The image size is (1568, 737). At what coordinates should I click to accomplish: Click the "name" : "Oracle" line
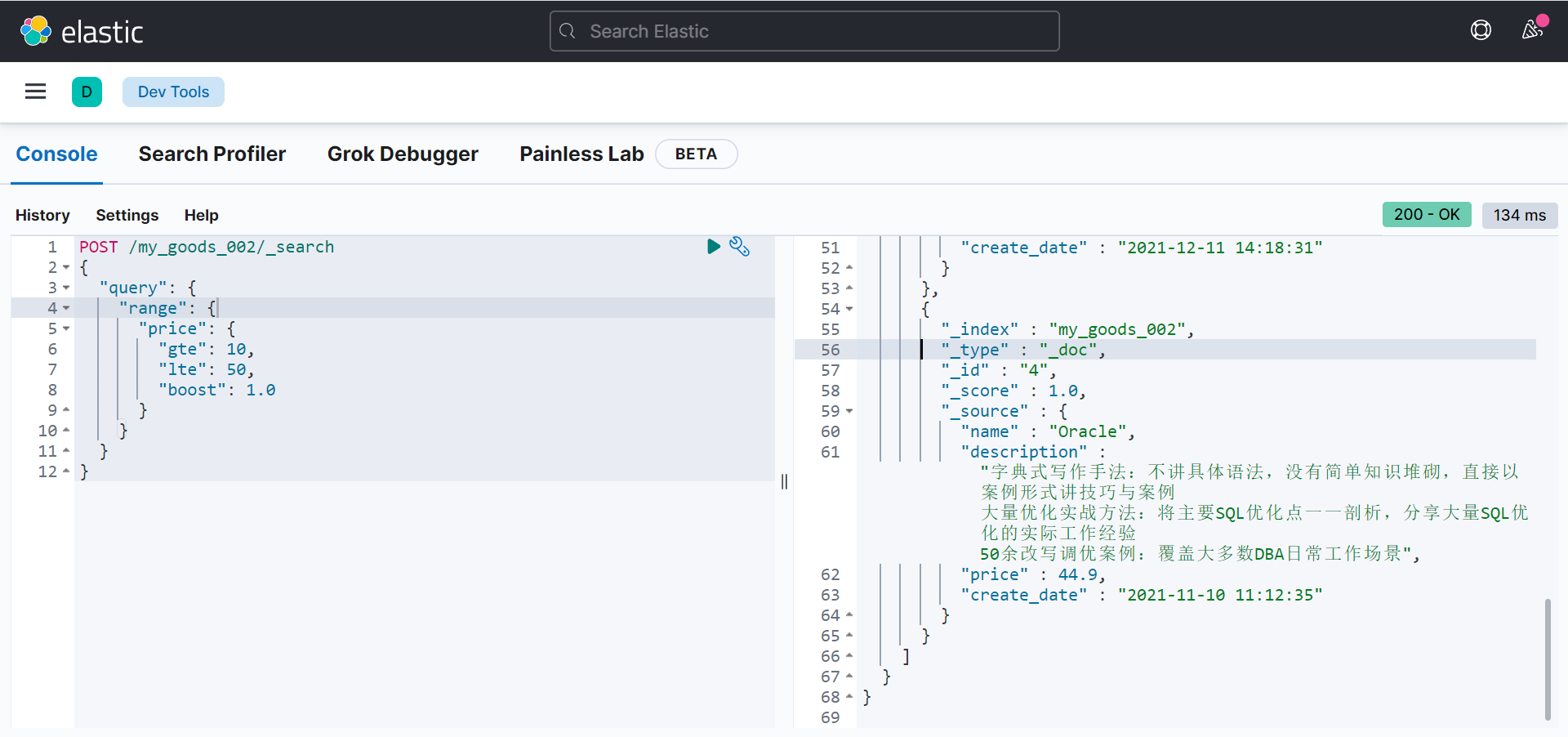point(1048,431)
